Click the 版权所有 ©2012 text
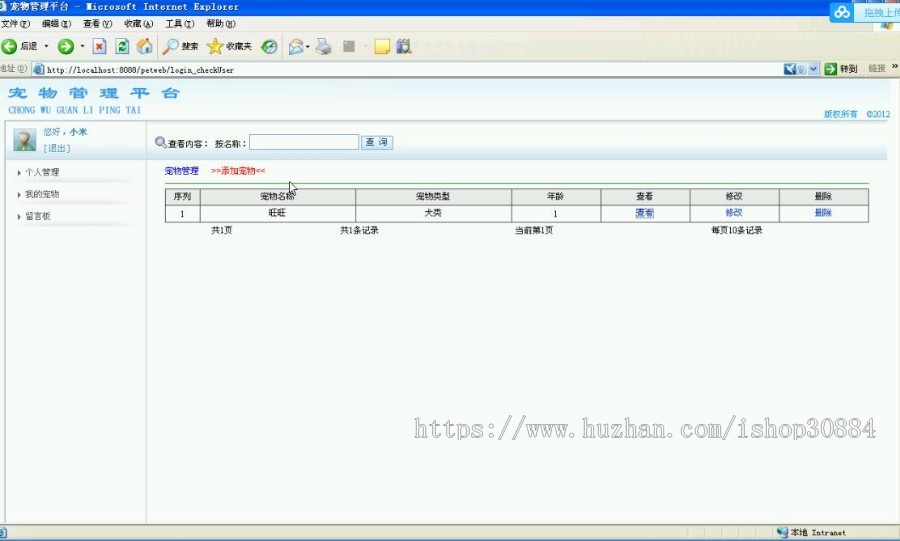This screenshot has height=541, width=900. tap(857, 114)
